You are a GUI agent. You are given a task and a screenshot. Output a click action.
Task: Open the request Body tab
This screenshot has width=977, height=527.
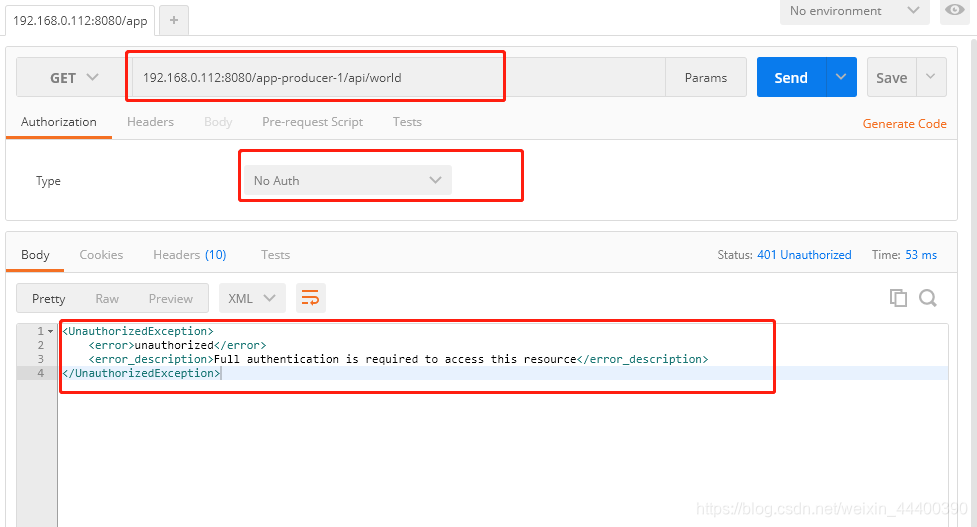(218, 122)
